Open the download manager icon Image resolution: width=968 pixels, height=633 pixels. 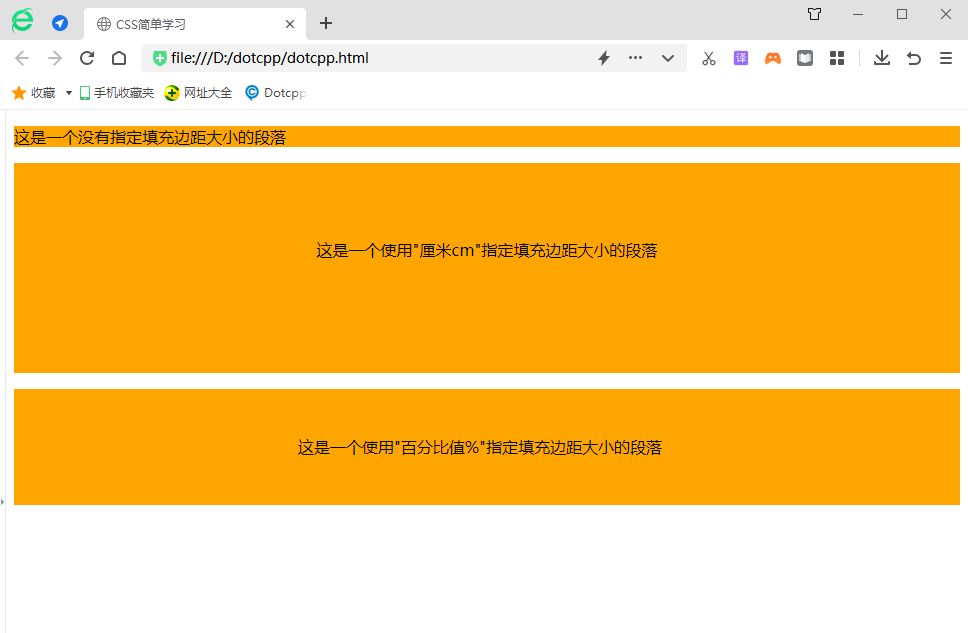point(881,58)
